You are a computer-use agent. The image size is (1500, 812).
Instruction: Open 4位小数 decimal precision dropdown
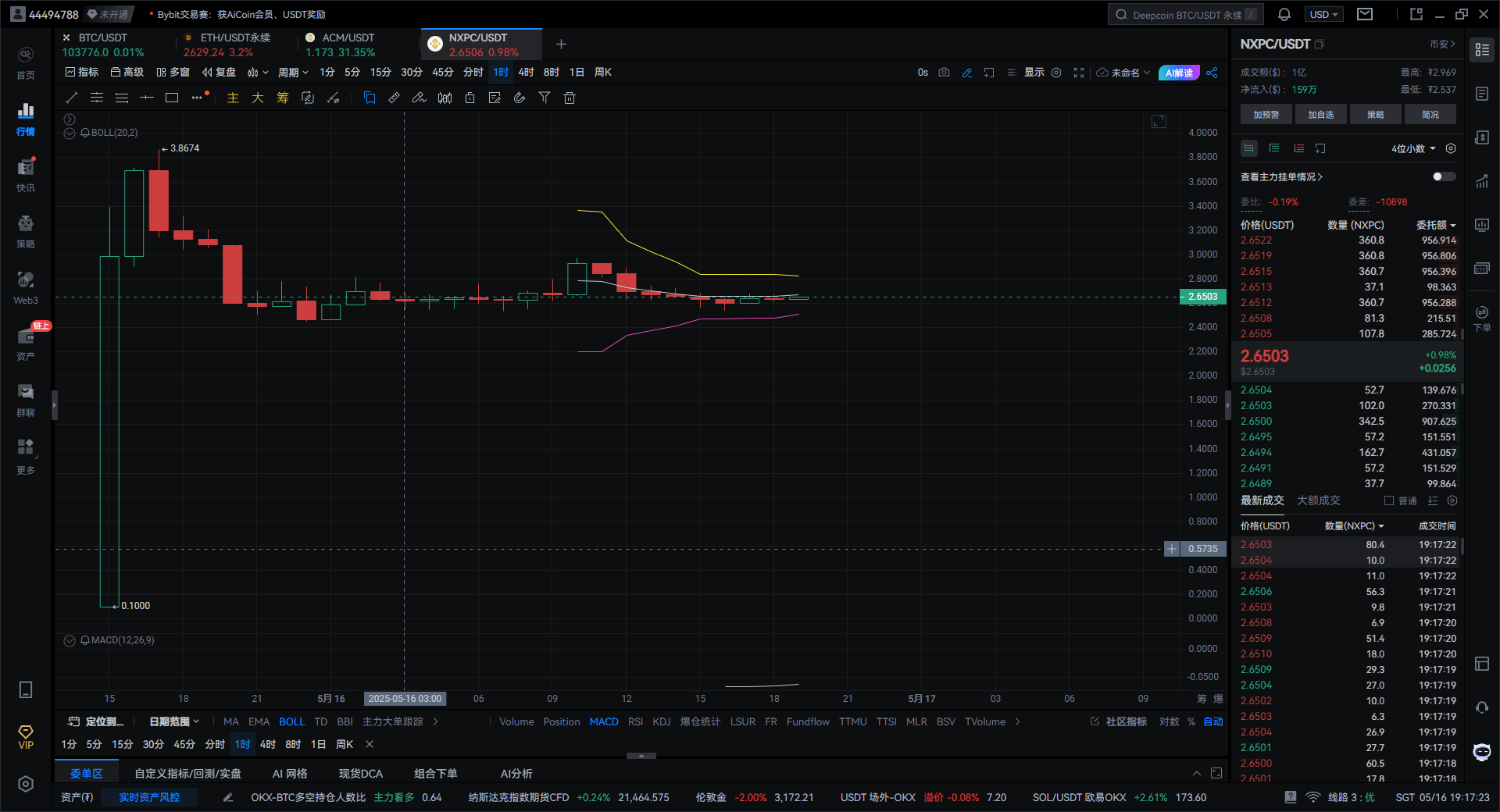pos(1413,148)
